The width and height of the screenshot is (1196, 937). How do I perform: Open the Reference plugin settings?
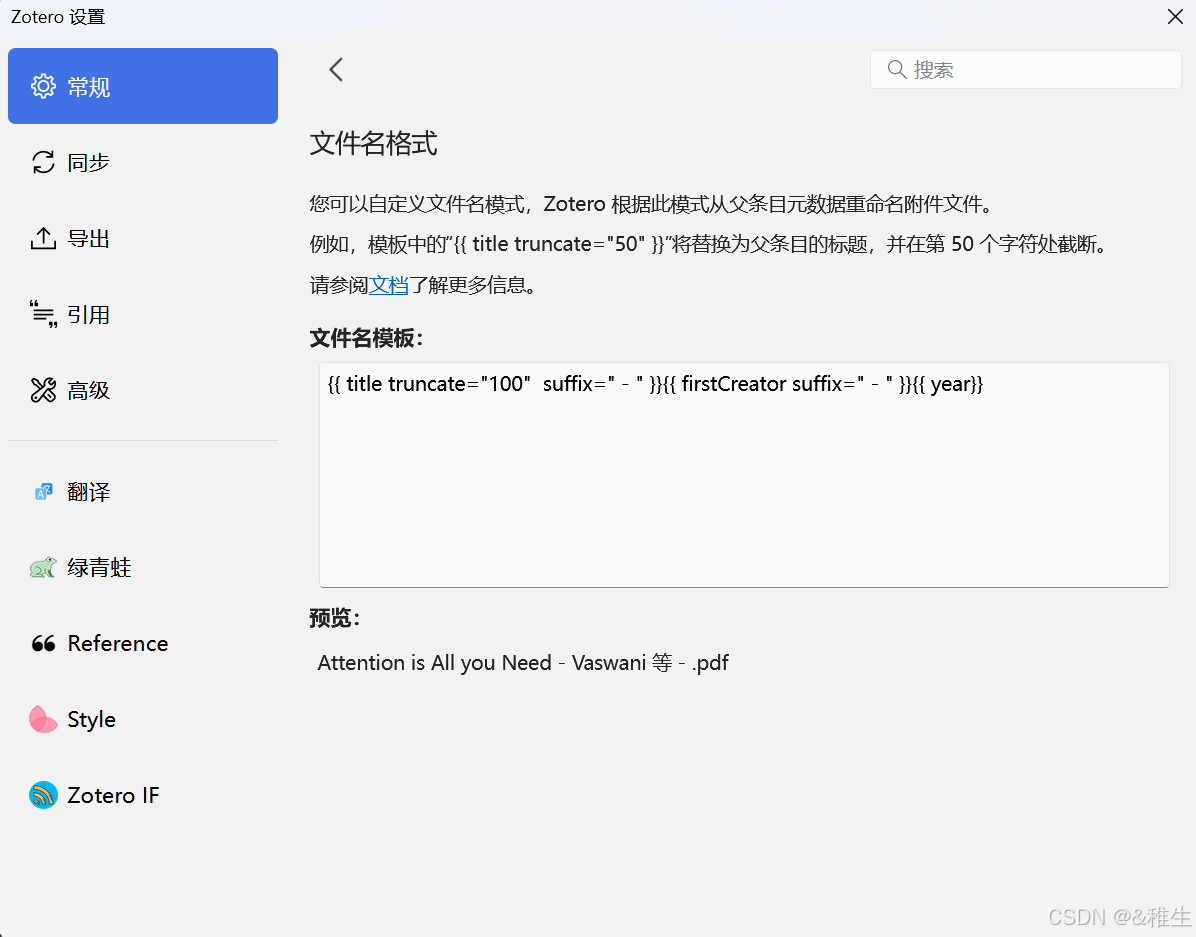coord(143,643)
